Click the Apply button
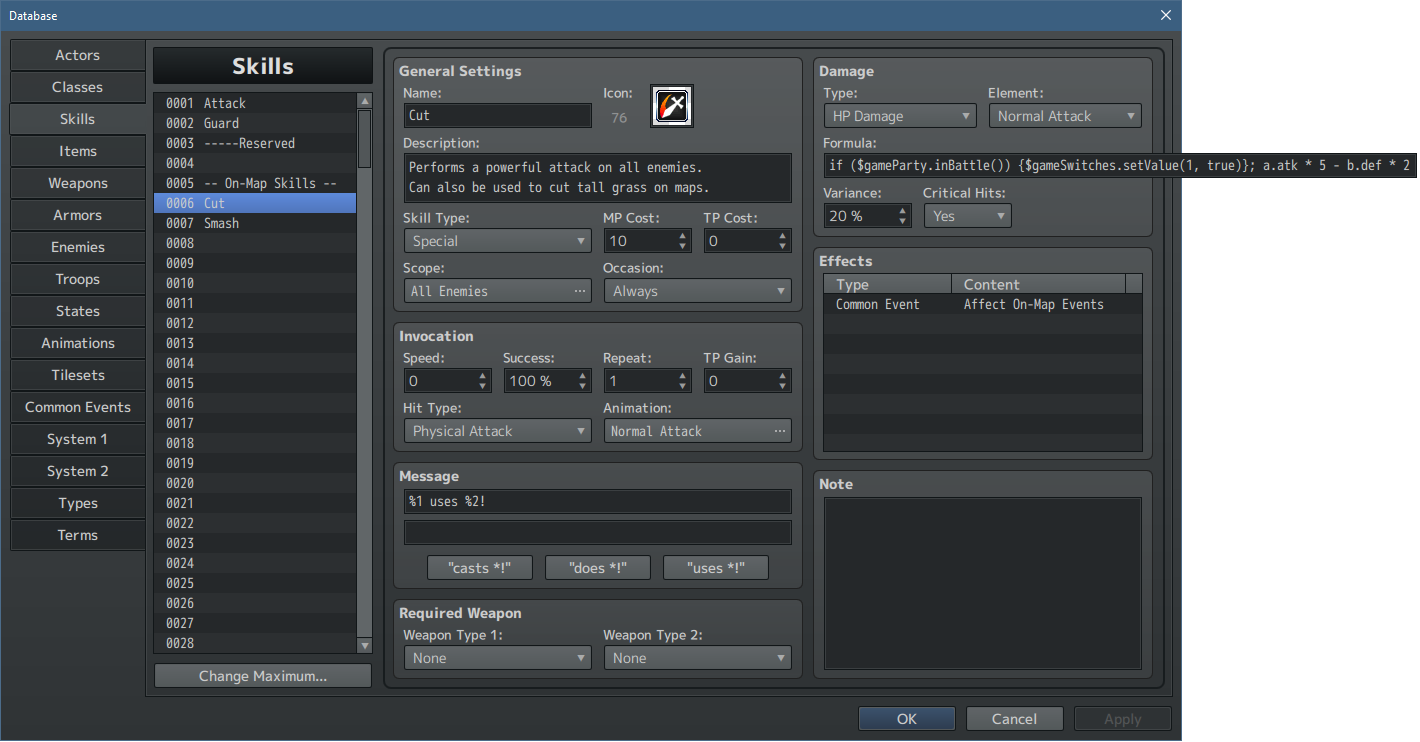This screenshot has height=742, width=1420. 1122,719
